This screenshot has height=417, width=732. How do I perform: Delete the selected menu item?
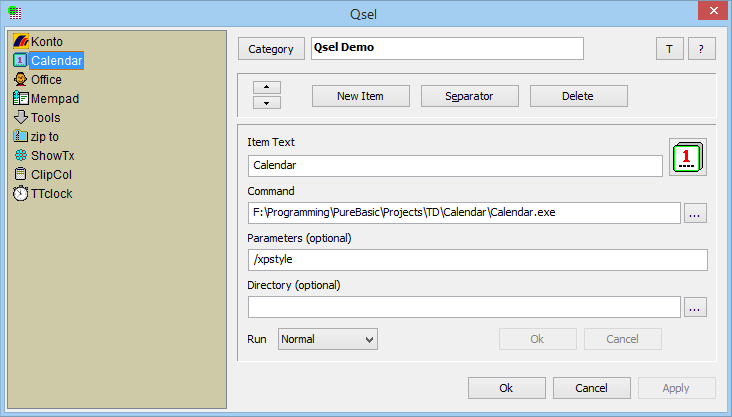(x=578, y=96)
